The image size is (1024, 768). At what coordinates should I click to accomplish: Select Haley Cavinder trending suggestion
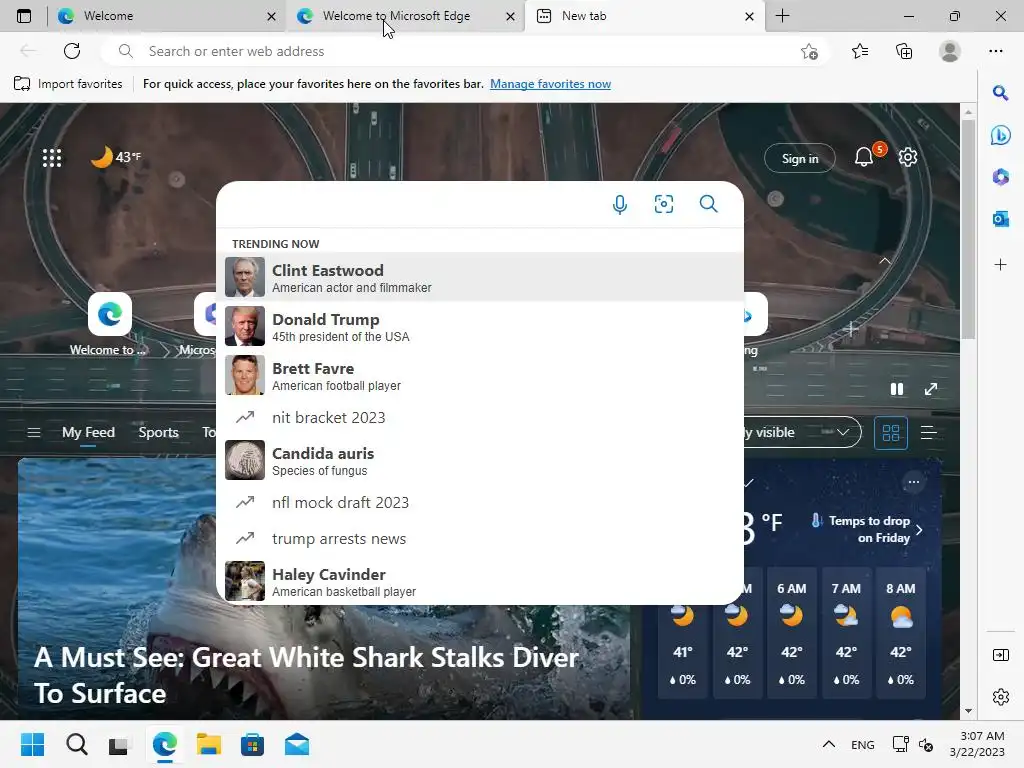(x=480, y=581)
